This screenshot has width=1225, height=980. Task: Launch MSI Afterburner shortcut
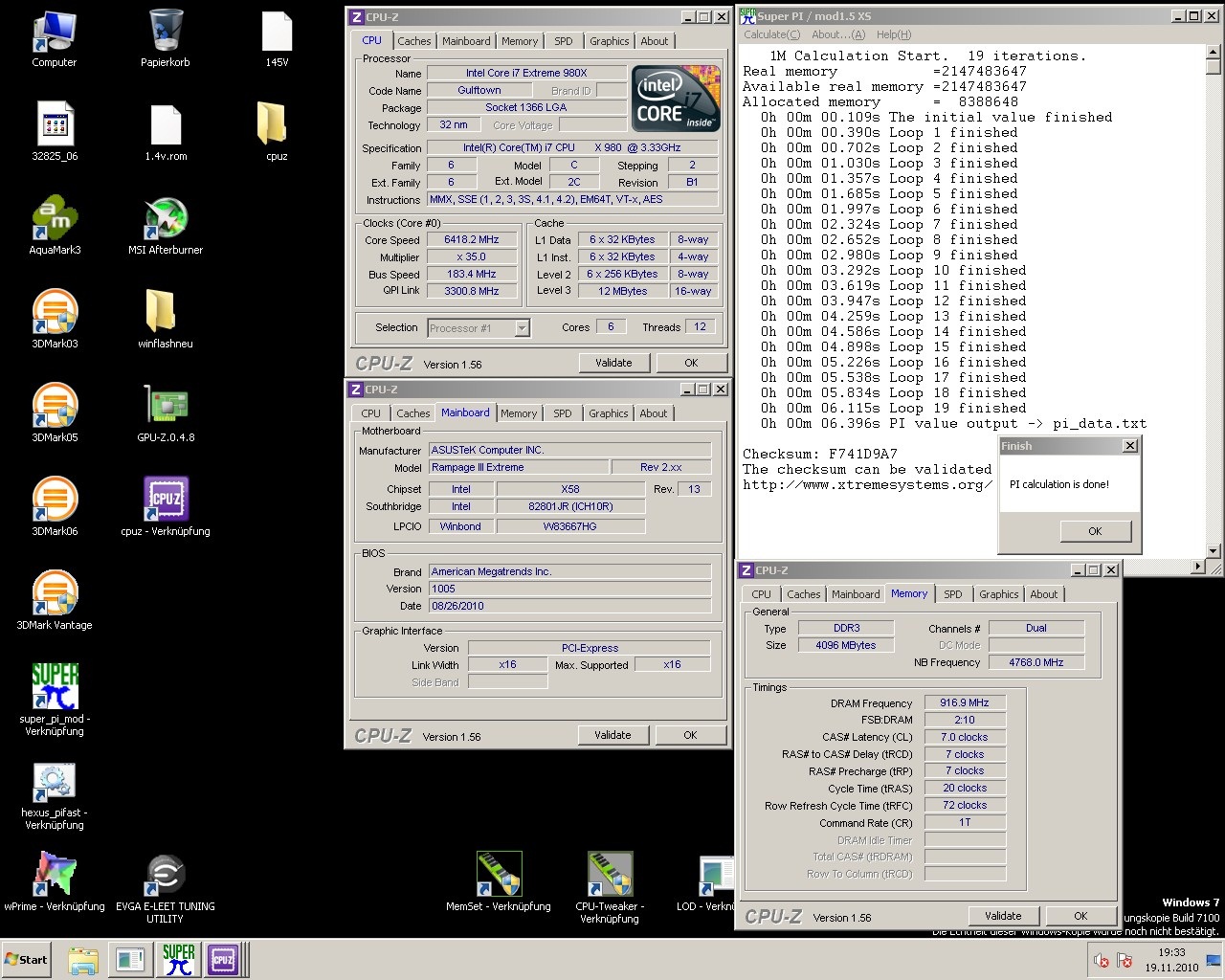(x=166, y=227)
